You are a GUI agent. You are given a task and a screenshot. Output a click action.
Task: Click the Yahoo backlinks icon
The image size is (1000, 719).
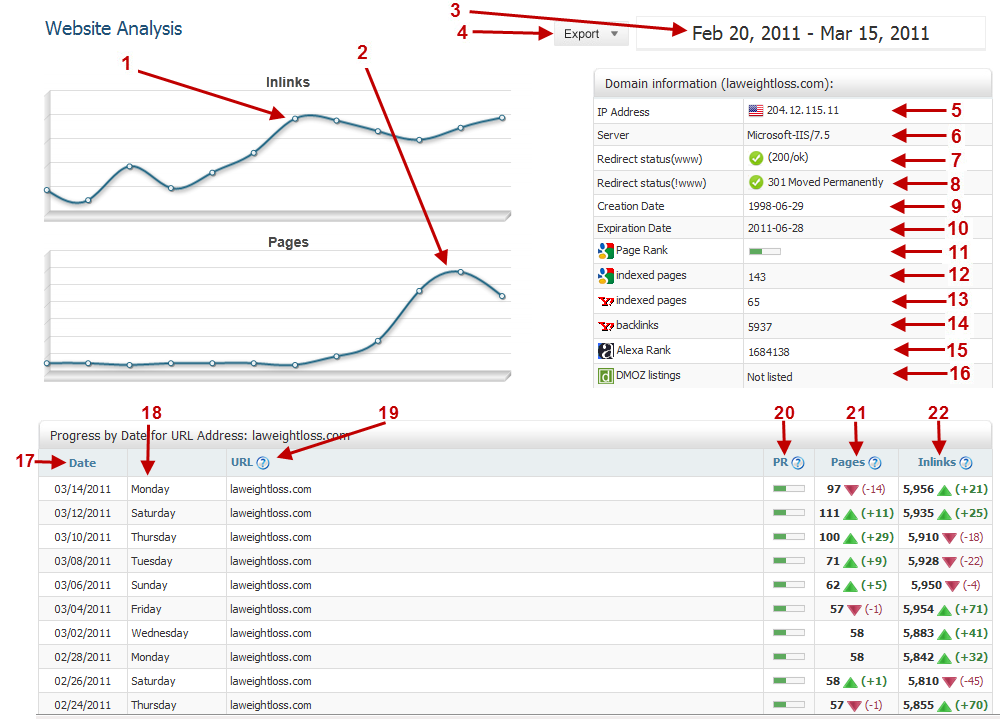tap(605, 326)
